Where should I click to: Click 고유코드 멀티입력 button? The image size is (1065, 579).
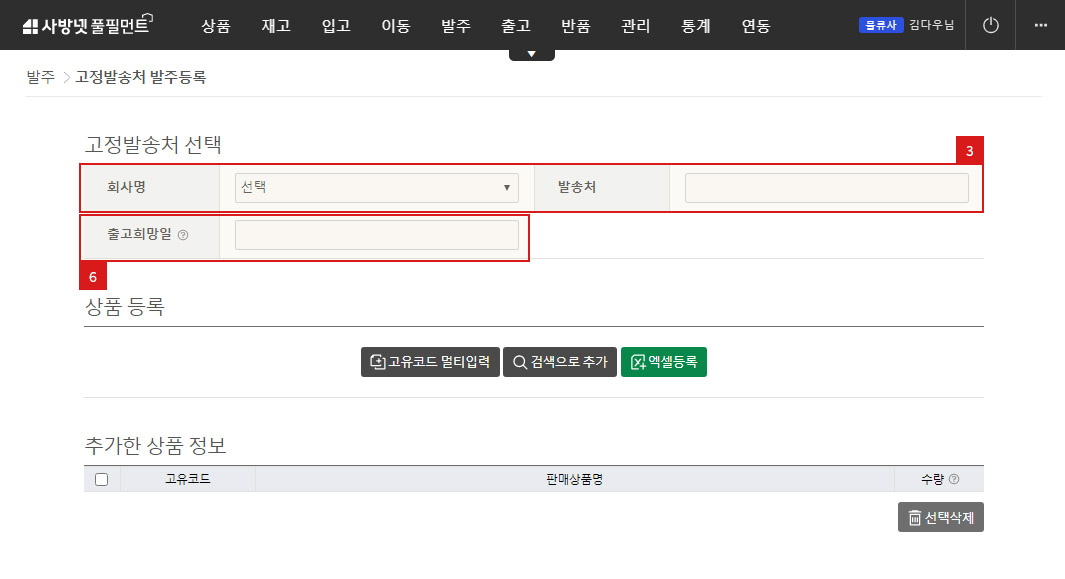pos(430,362)
